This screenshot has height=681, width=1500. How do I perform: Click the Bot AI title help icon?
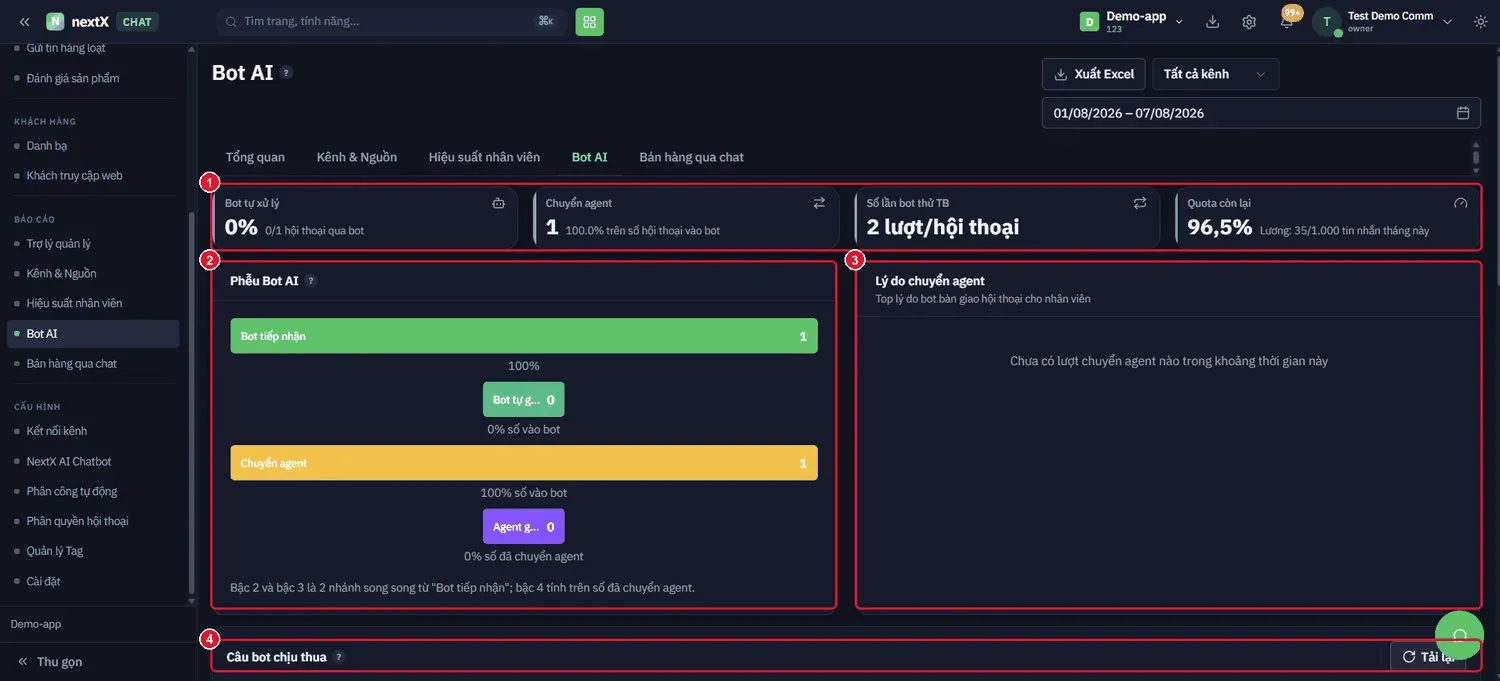(286, 72)
